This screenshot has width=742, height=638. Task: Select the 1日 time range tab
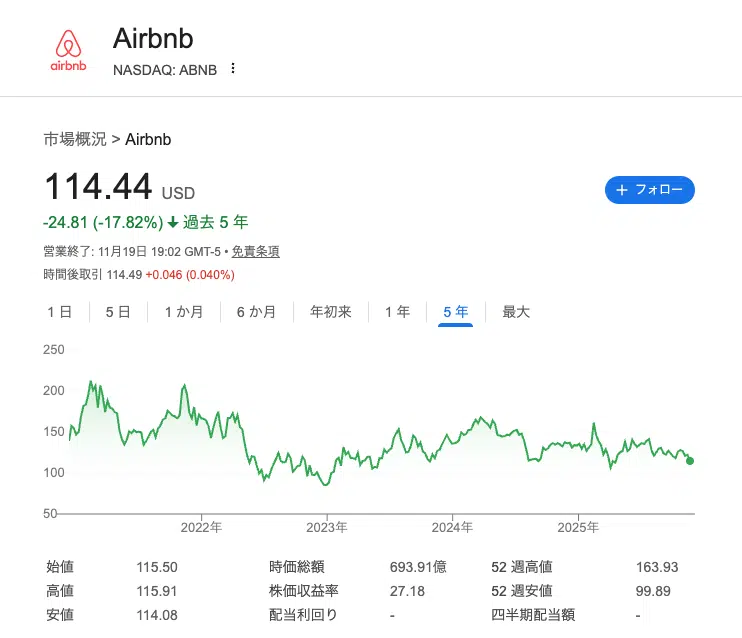click(x=60, y=312)
